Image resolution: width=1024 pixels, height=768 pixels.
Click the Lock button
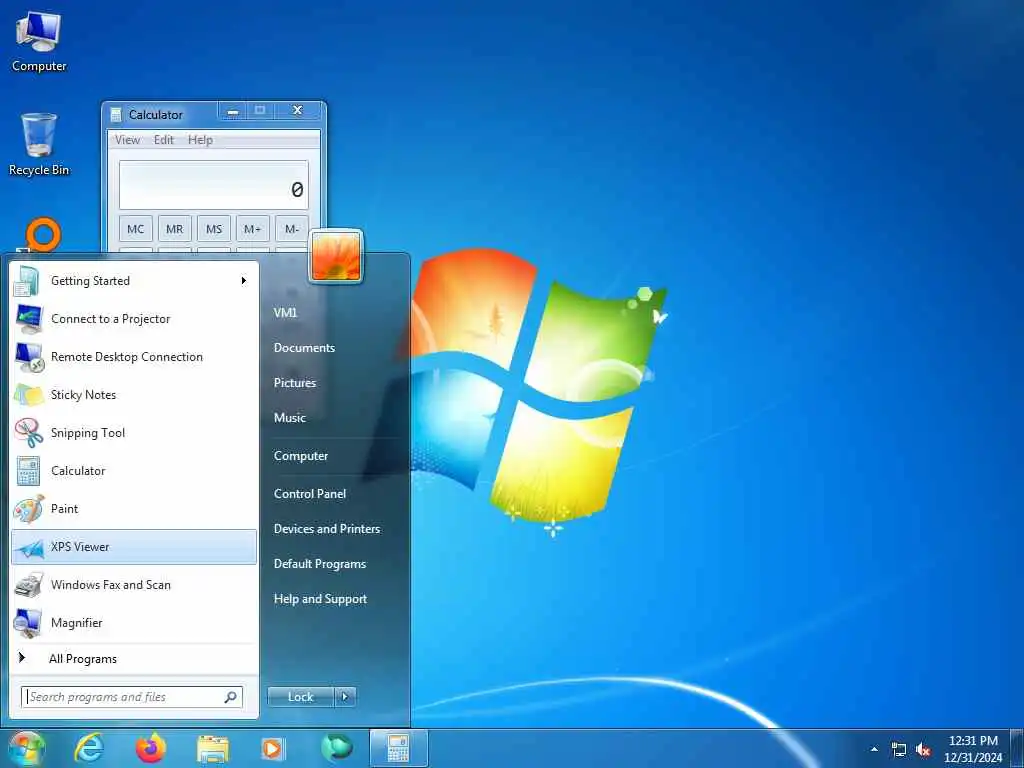(300, 697)
